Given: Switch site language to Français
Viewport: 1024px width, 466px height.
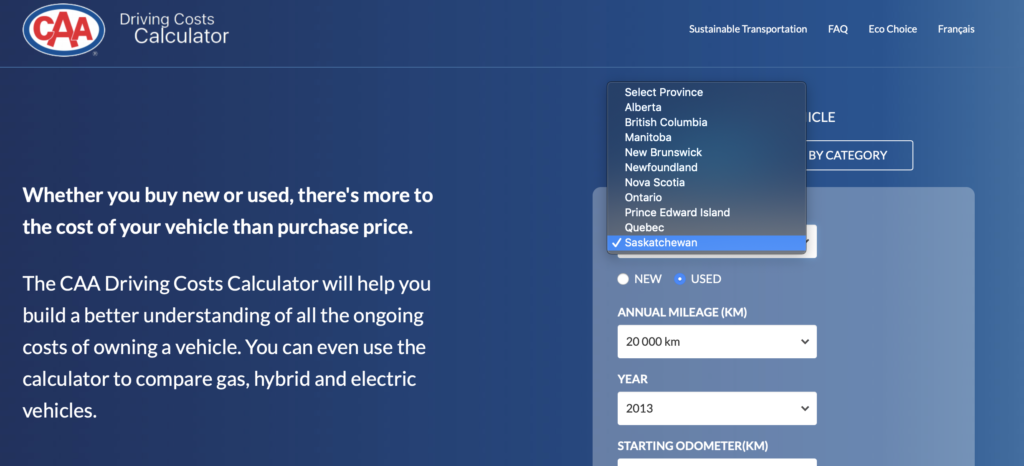Looking at the screenshot, I should tap(956, 29).
